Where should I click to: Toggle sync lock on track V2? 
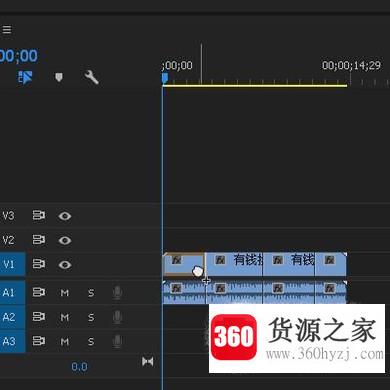coord(39,240)
